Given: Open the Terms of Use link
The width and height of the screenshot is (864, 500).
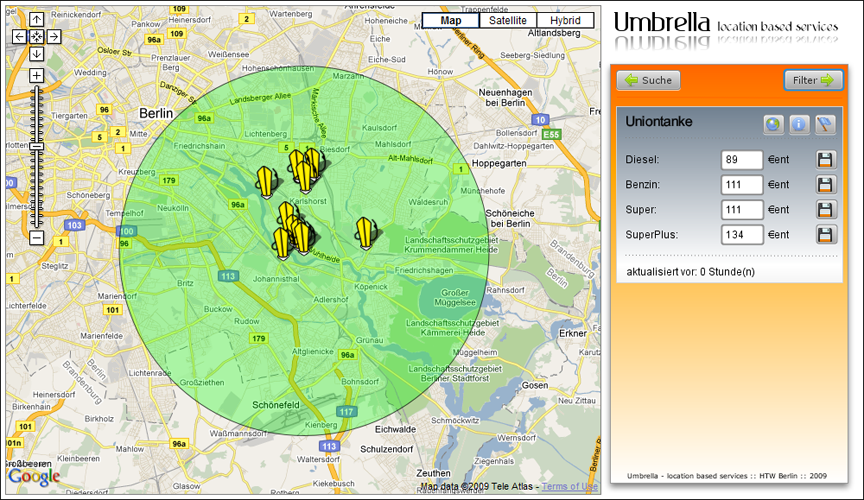Looking at the screenshot, I should 570,486.
